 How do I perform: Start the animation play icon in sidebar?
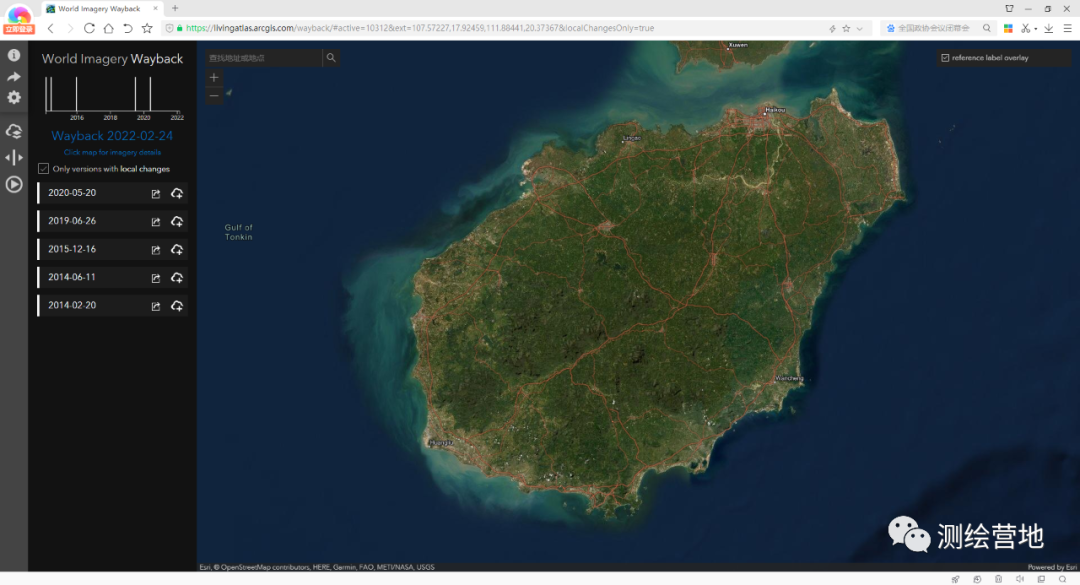pyautogui.click(x=14, y=185)
